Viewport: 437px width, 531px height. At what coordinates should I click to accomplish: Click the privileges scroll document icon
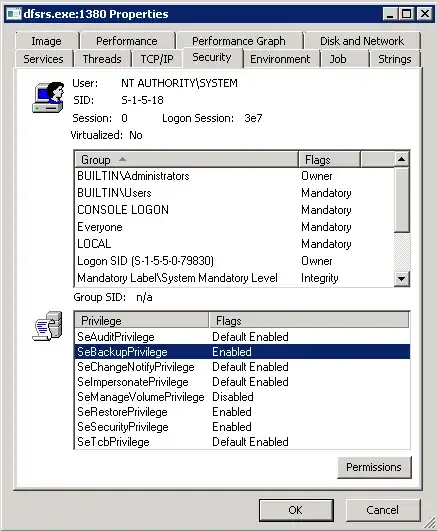47,326
